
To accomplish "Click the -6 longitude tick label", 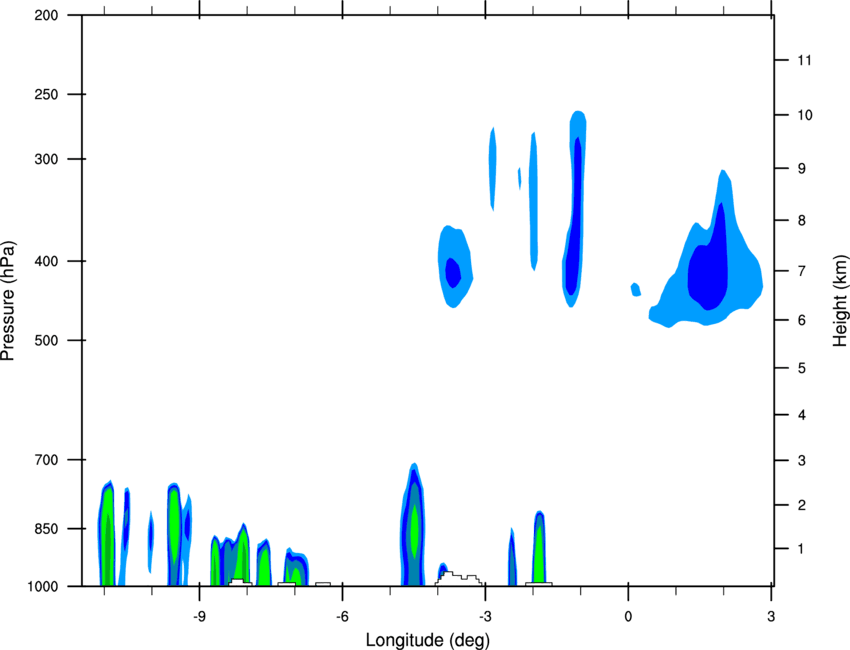I will pos(342,617).
